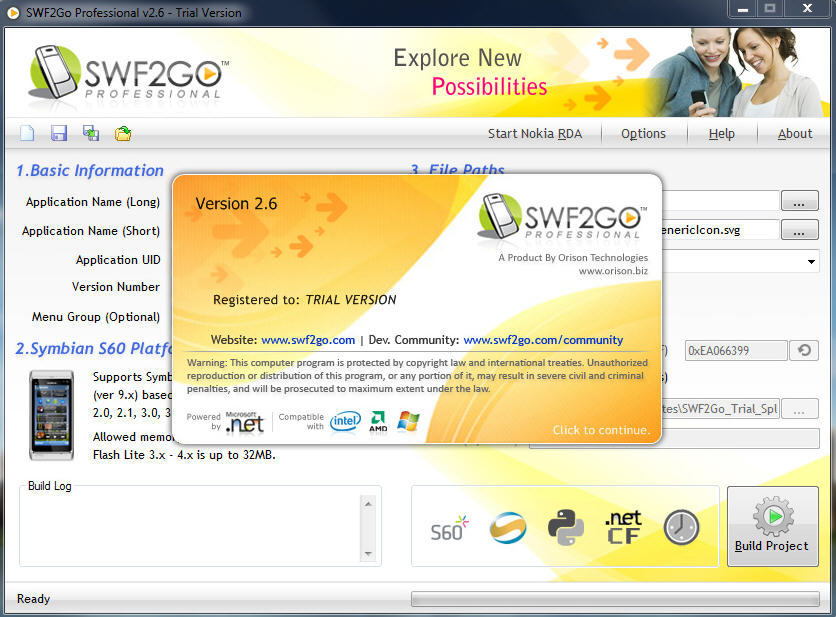Viewport: 836px width, 617px height.
Task: Choose the Python platform icon
Action: tap(566, 527)
